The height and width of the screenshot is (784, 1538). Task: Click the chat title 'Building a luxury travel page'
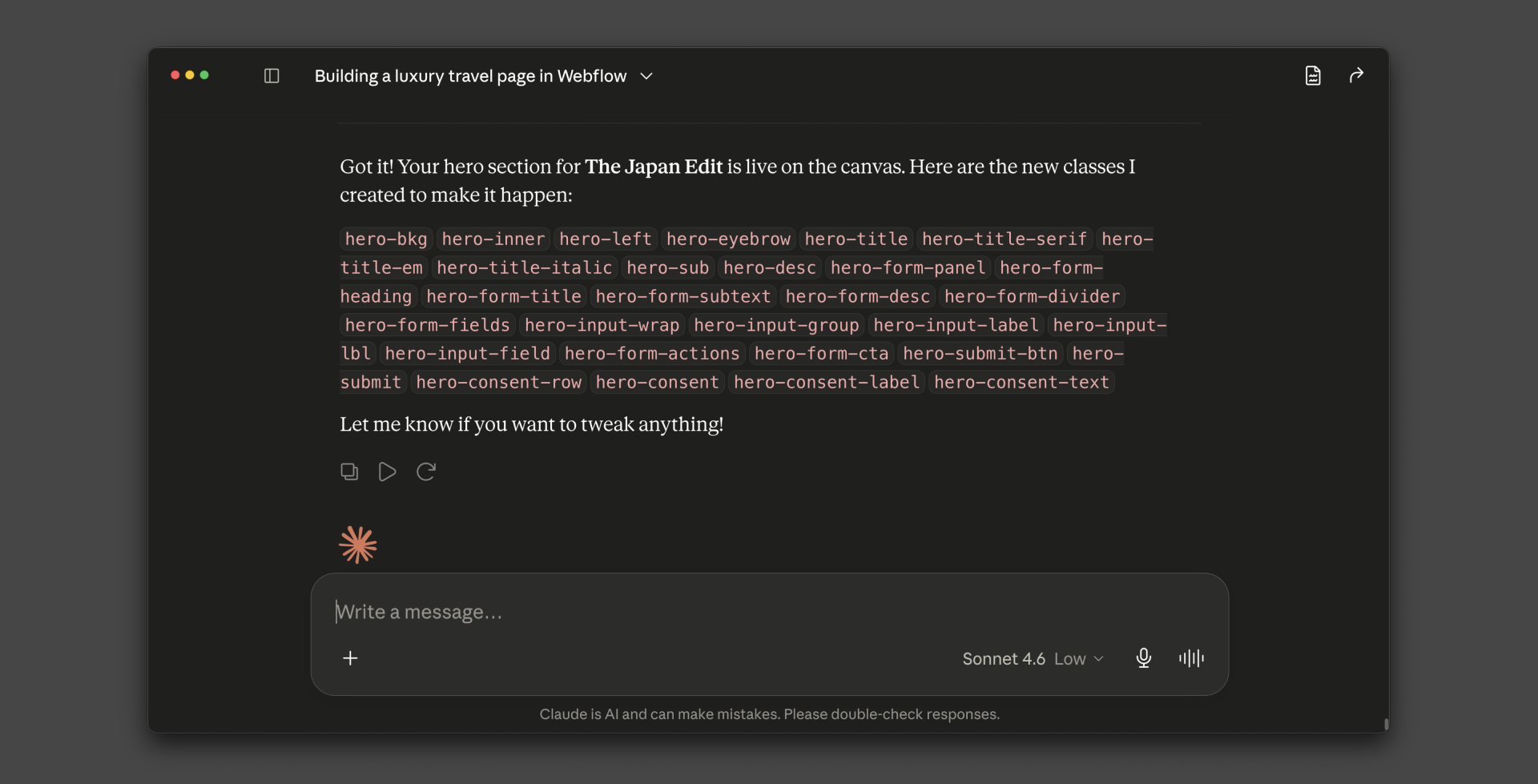[x=470, y=76]
